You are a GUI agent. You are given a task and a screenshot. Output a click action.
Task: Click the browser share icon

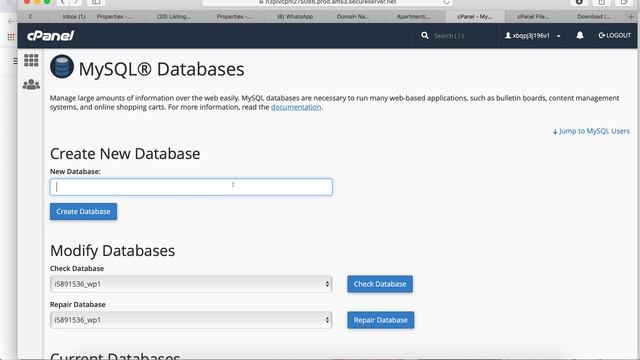602,2
